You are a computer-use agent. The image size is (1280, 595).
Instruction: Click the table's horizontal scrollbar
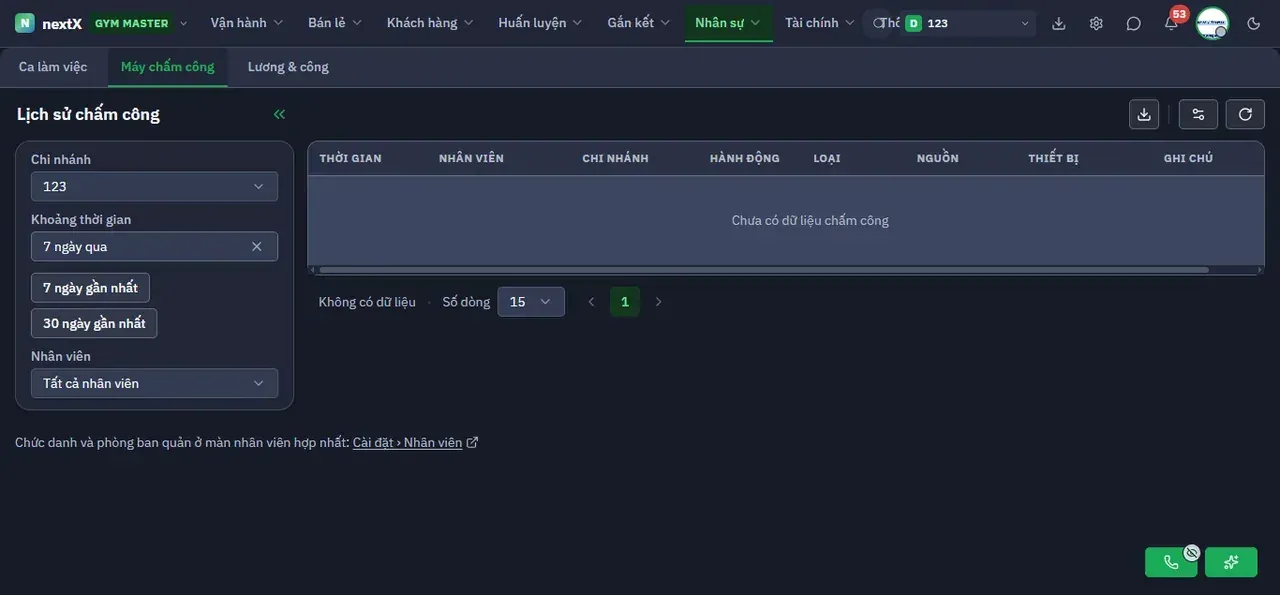point(764,270)
